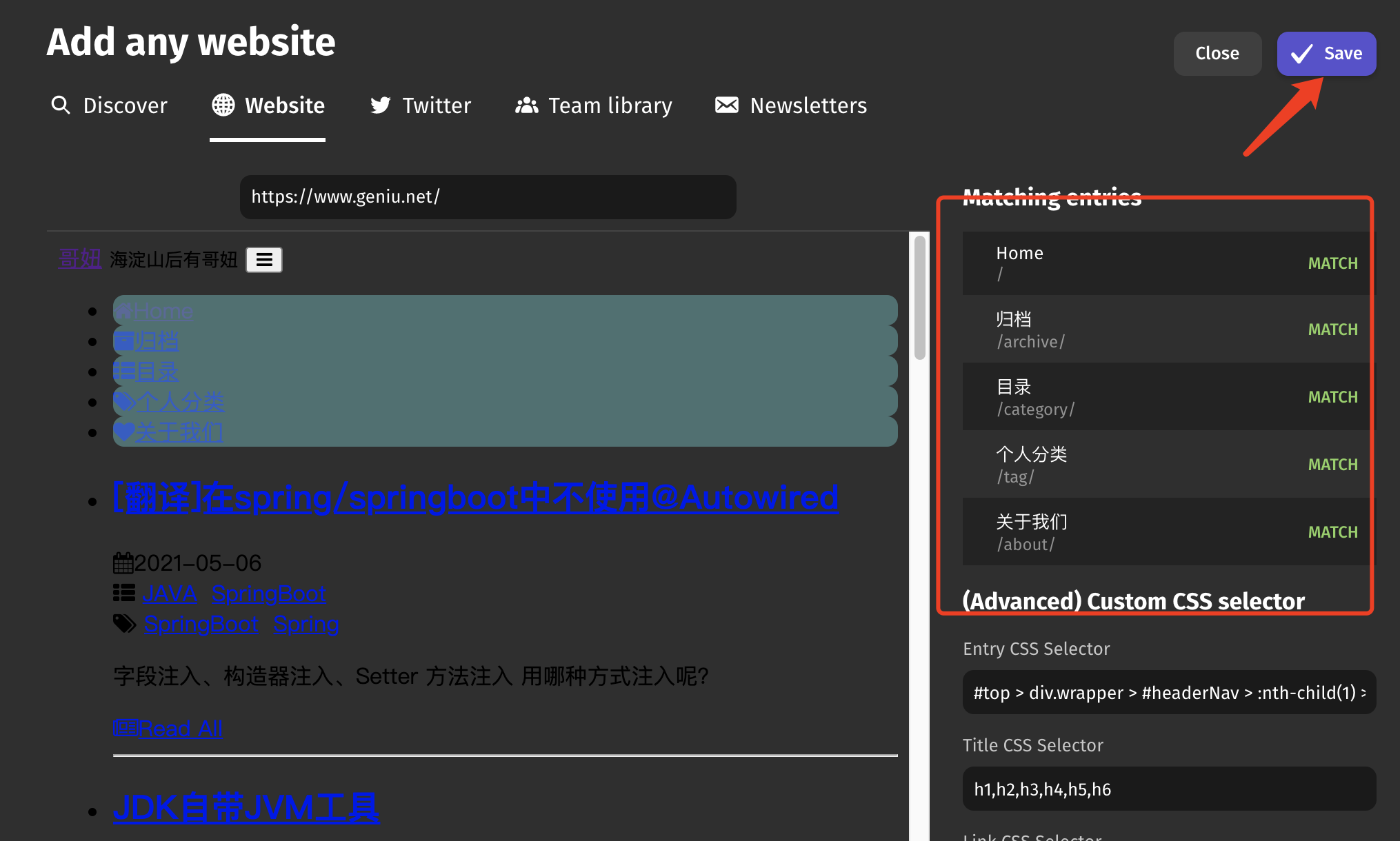Switch to the Discover tab
This screenshot has height=841, width=1400.
click(110, 105)
